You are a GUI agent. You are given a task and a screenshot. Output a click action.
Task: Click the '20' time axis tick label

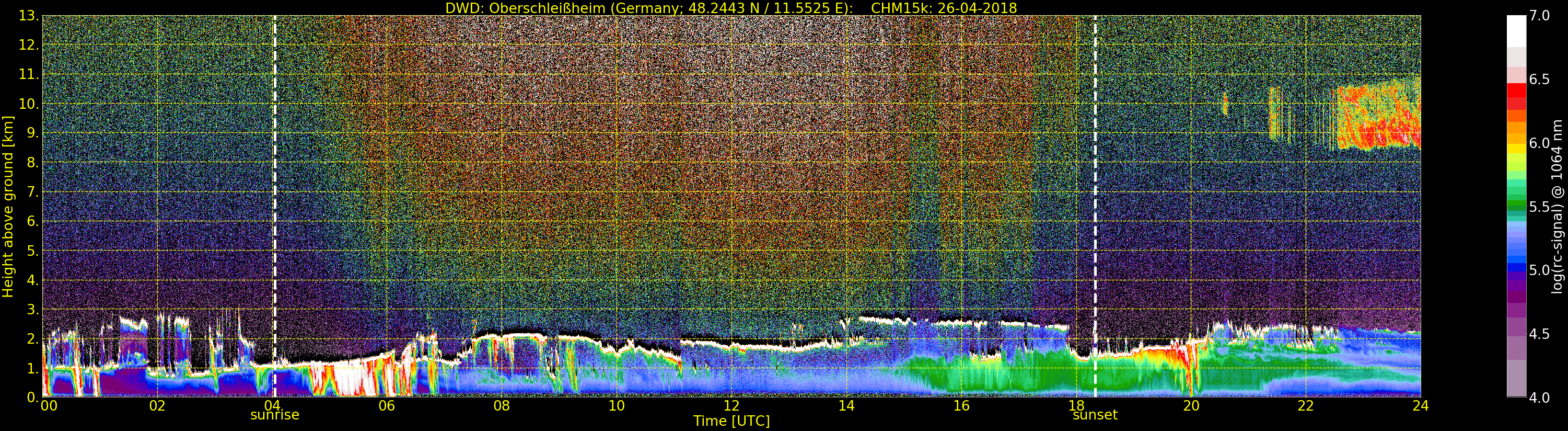[1191, 406]
